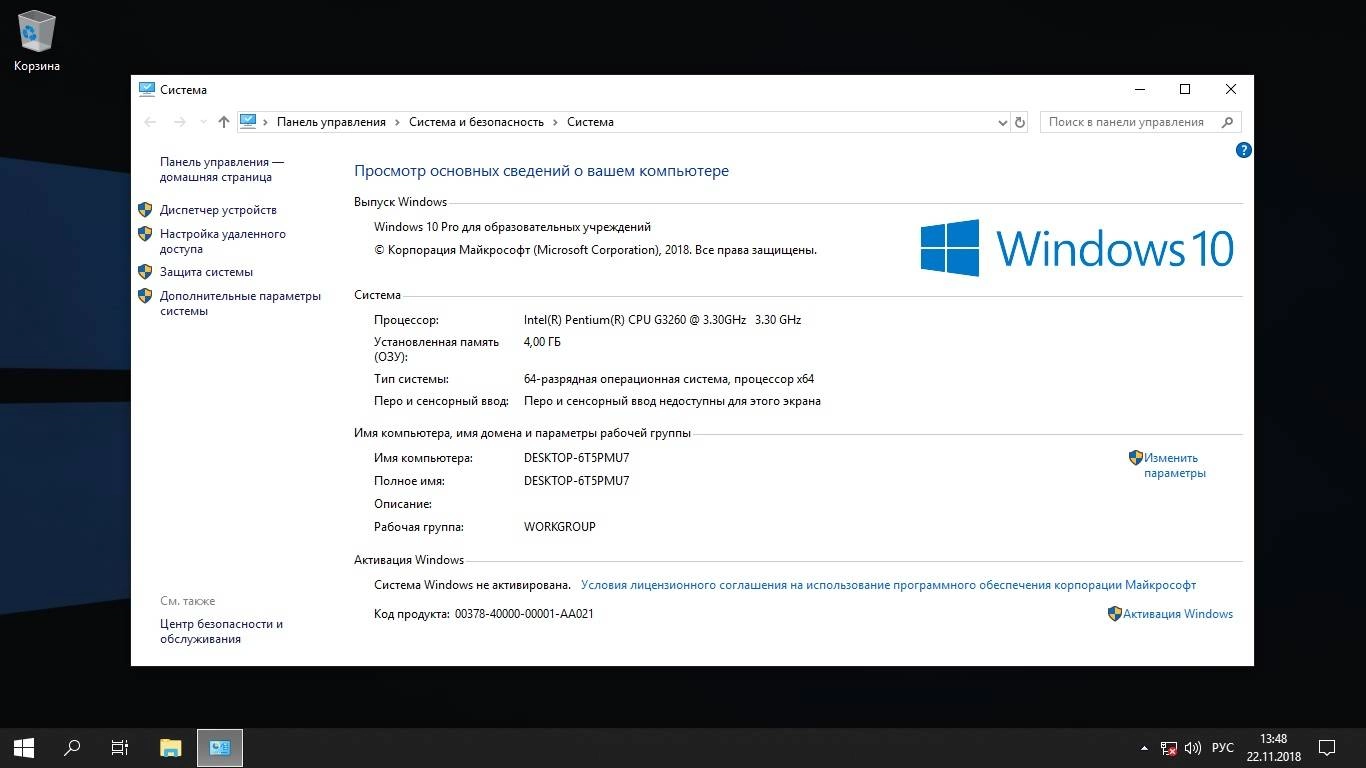Click shield icon beside 'Настройка удаленного доступа'

pyautogui.click(x=145, y=234)
